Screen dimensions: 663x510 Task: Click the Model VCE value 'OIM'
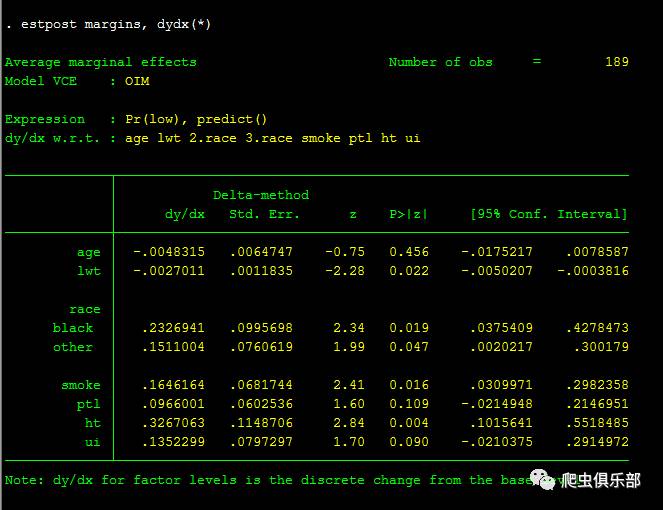point(137,81)
